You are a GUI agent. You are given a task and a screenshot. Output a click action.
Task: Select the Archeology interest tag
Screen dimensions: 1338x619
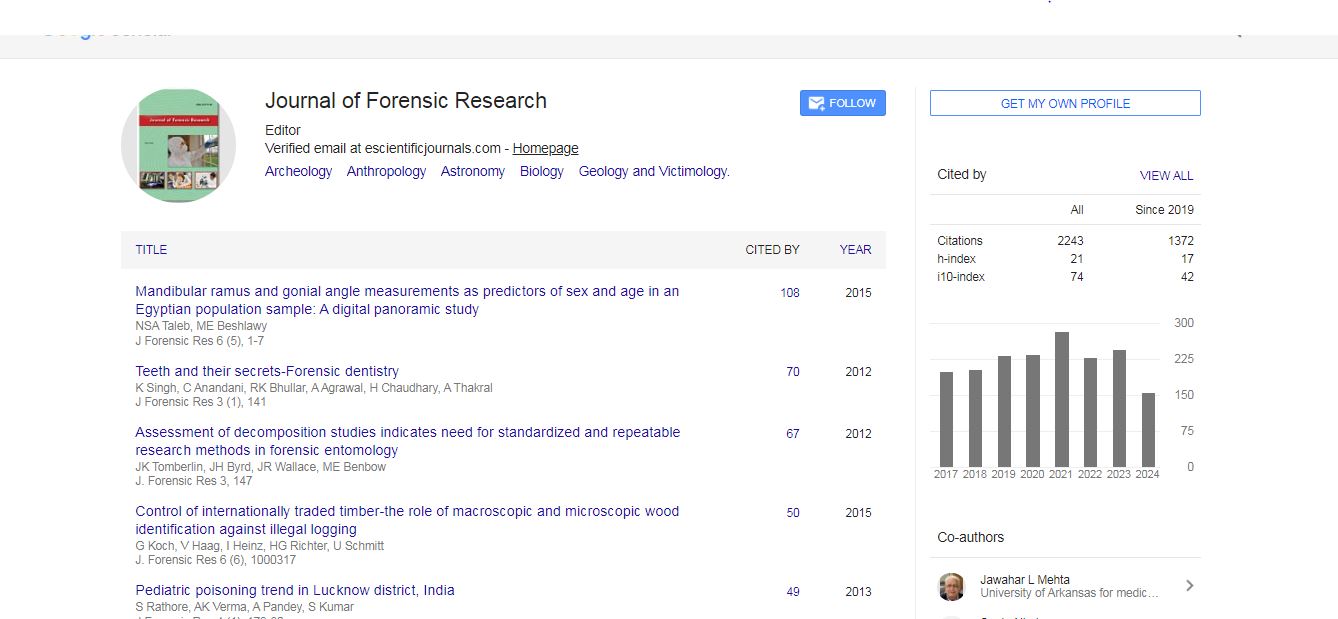[298, 171]
